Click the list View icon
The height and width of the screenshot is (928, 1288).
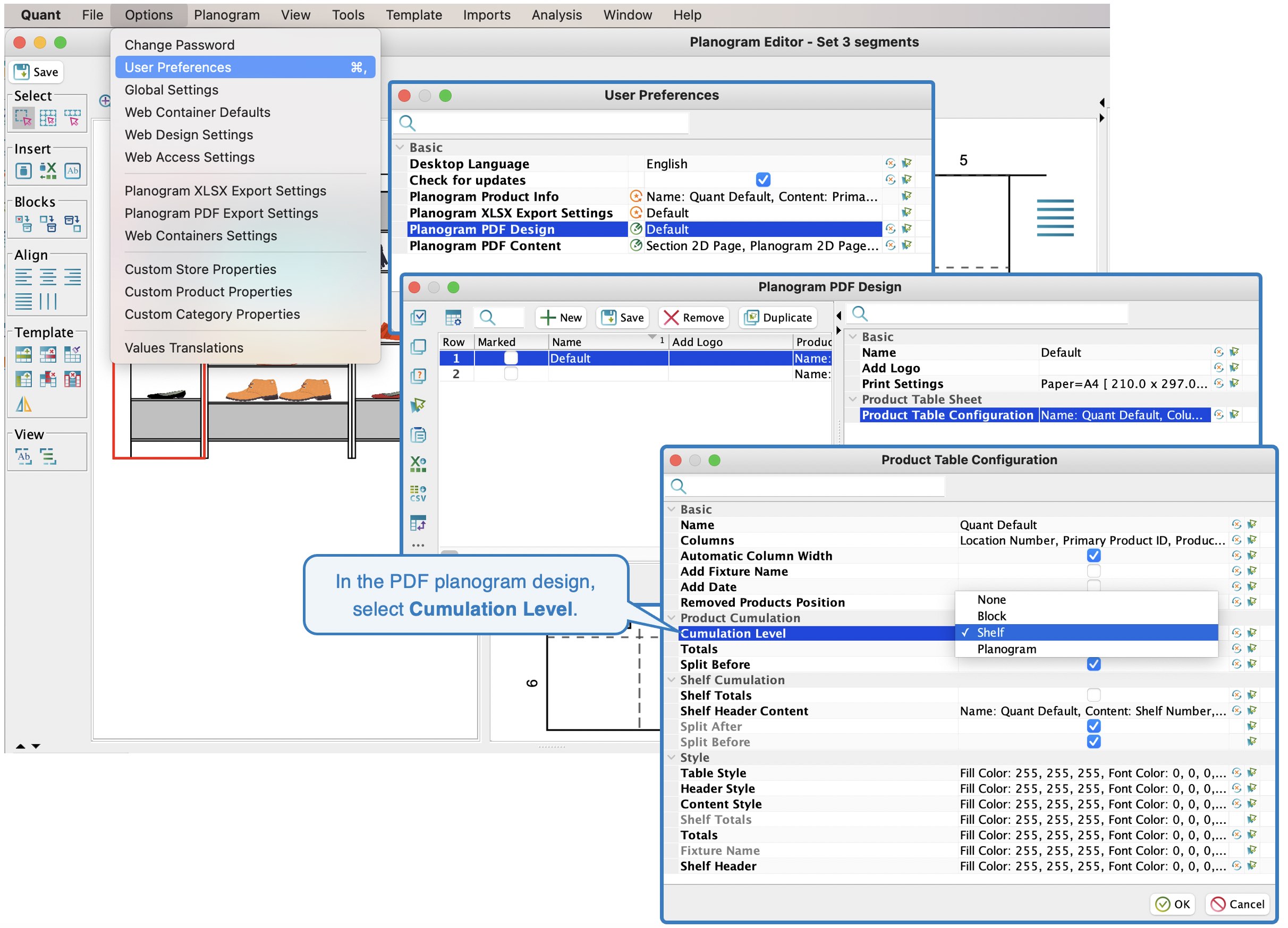coord(48,456)
